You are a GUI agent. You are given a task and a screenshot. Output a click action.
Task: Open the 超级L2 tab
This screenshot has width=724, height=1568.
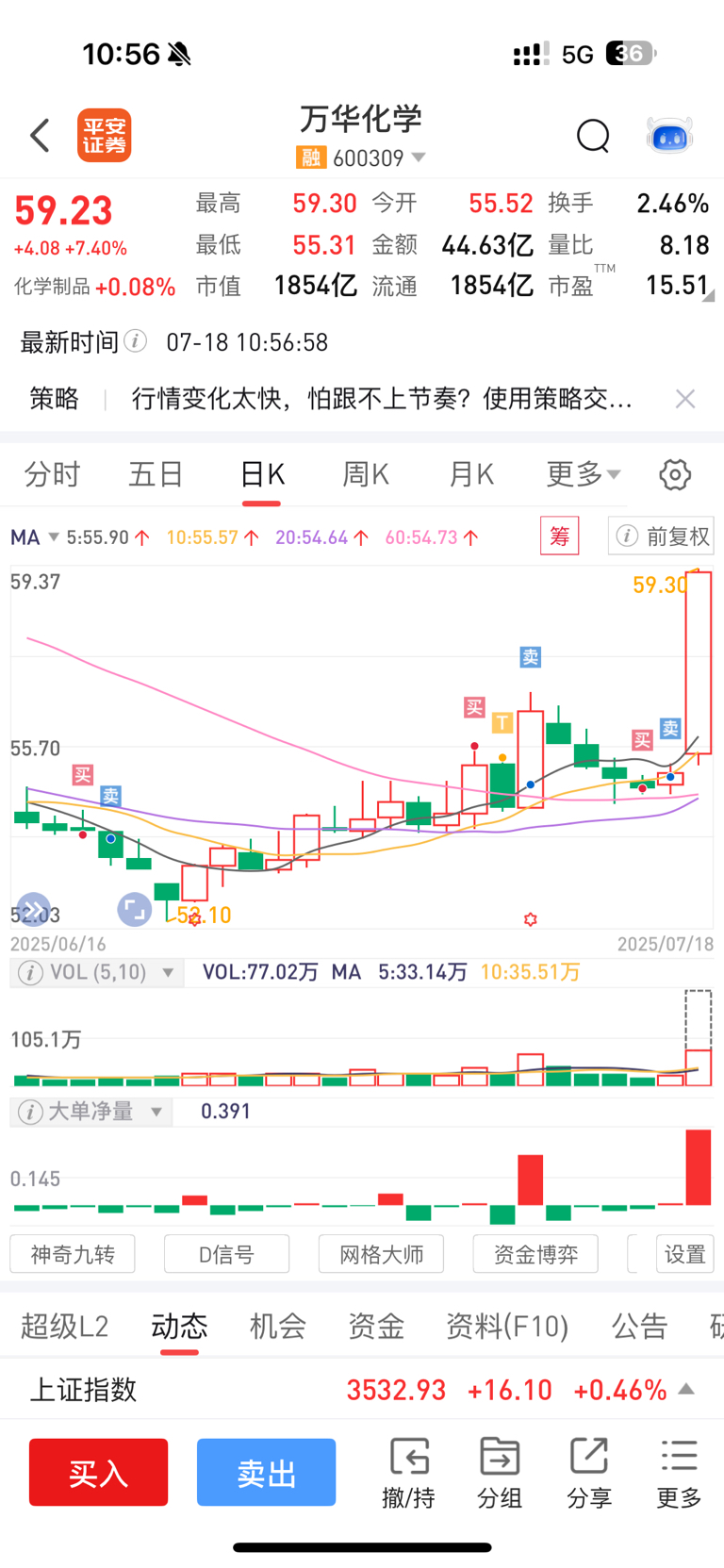tap(65, 1326)
